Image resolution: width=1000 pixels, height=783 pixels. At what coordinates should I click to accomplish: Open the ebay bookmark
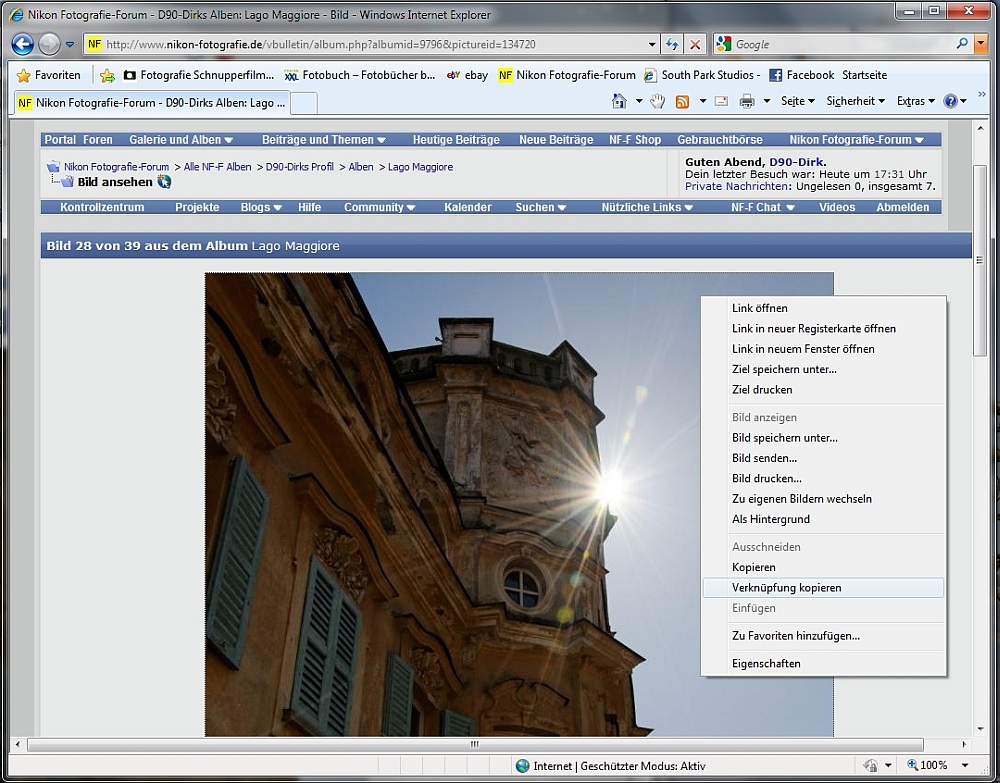point(467,75)
